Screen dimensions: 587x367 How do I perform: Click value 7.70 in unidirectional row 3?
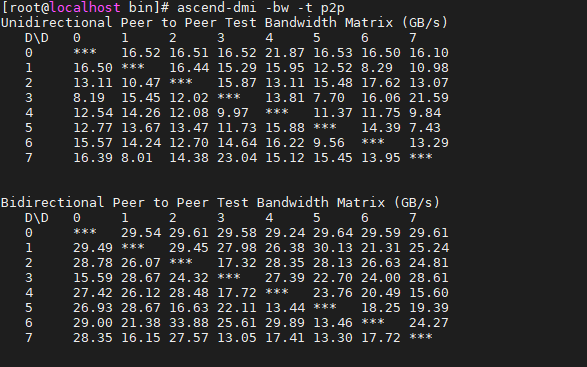coord(329,98)
